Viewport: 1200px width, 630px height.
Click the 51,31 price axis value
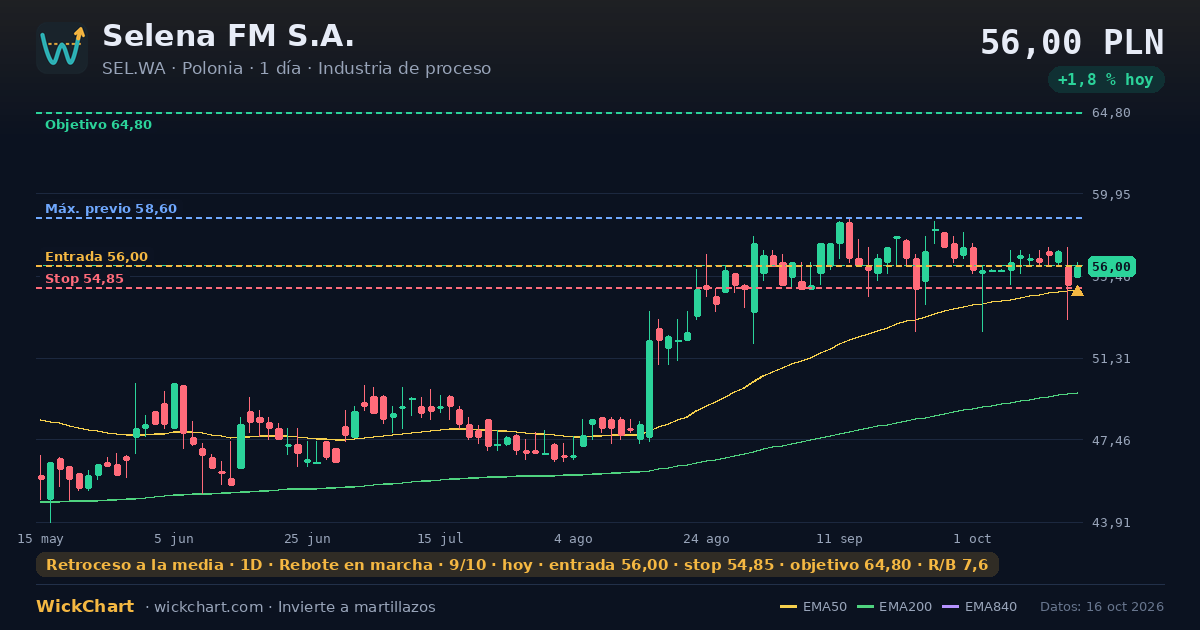tap(1111, 358)
